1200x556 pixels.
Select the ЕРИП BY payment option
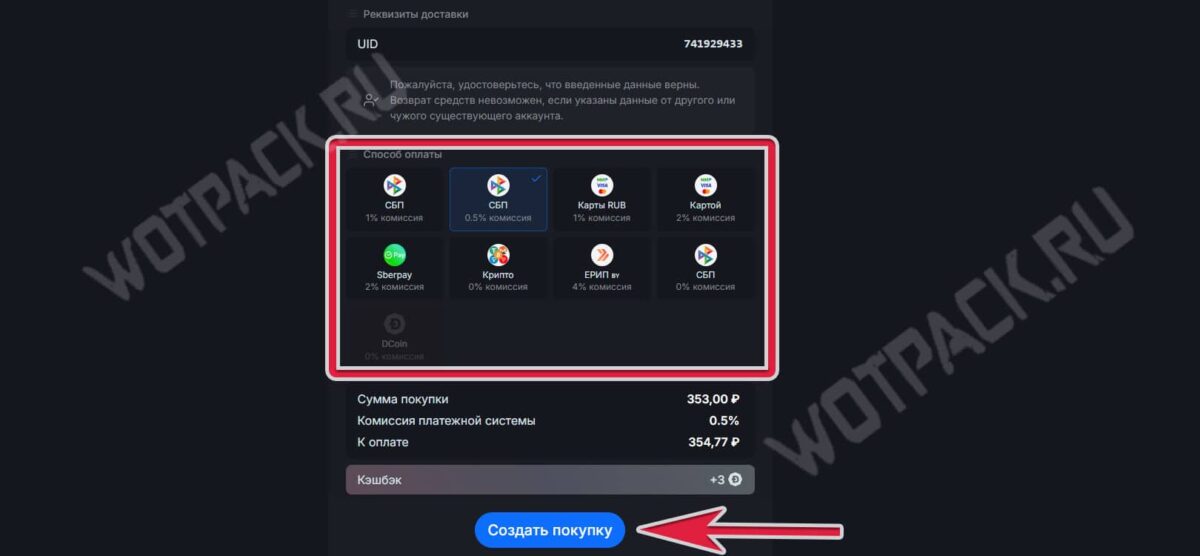coord(602,268)
